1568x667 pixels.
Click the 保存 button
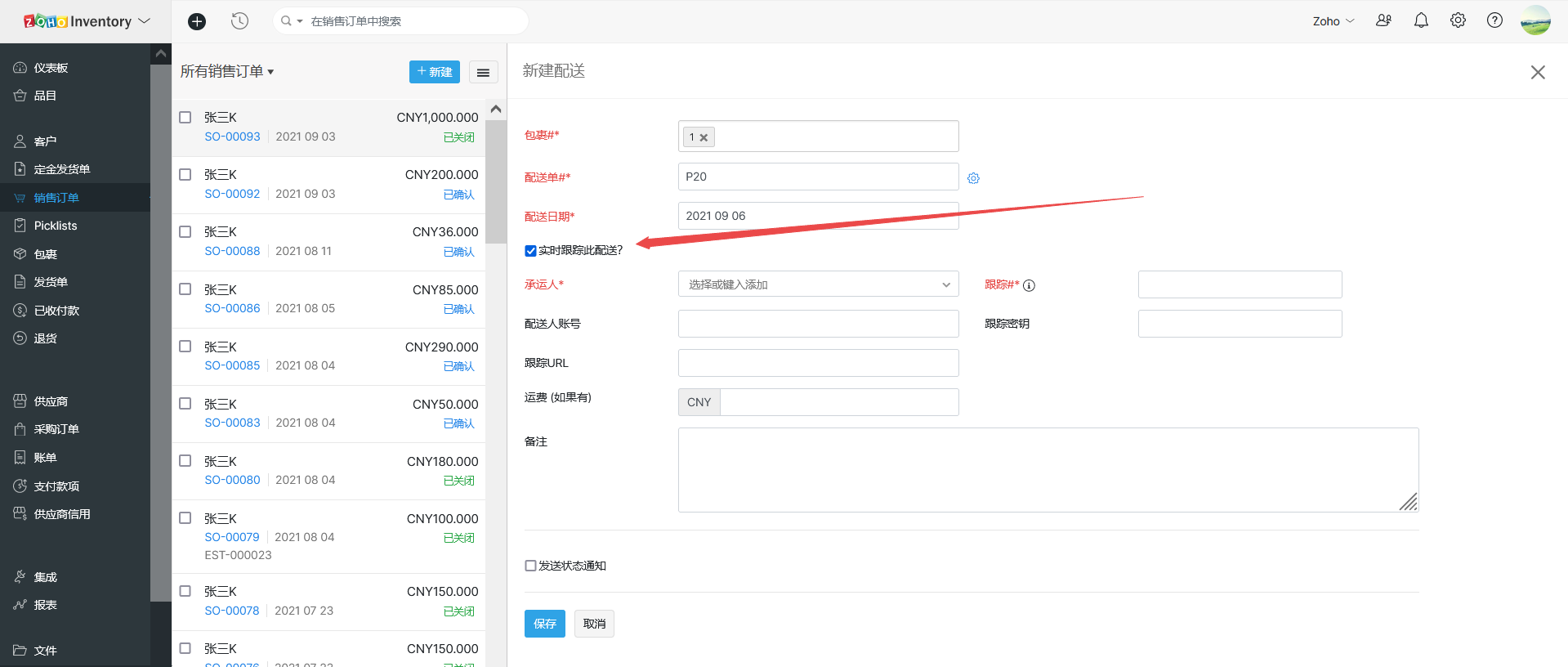coord(544,624)
